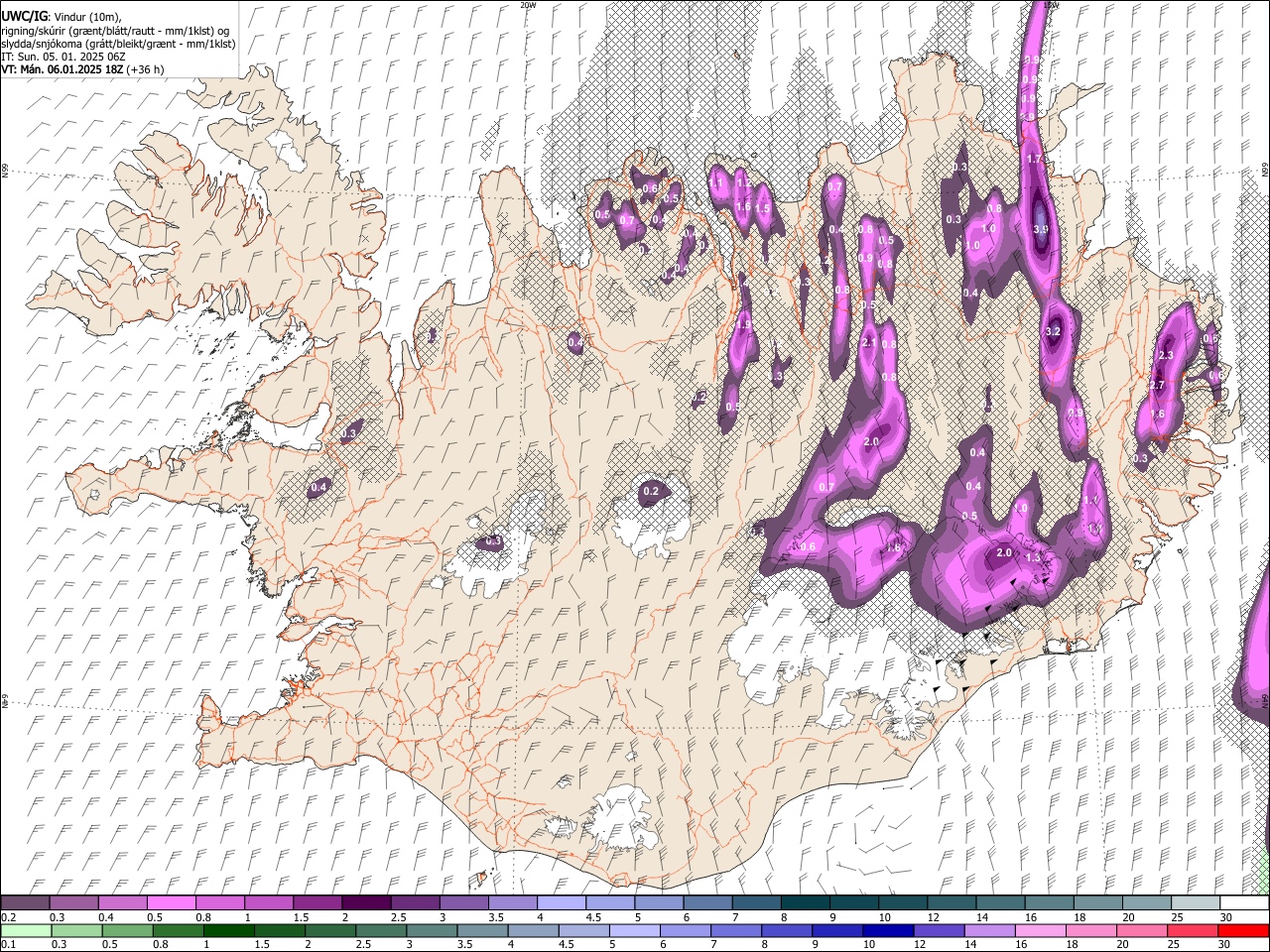Image resolution: width=1270 pixels, height=952 pixels.
Task: Click the 20 pink swatch in lower legend
Action: click(1141, 930)
